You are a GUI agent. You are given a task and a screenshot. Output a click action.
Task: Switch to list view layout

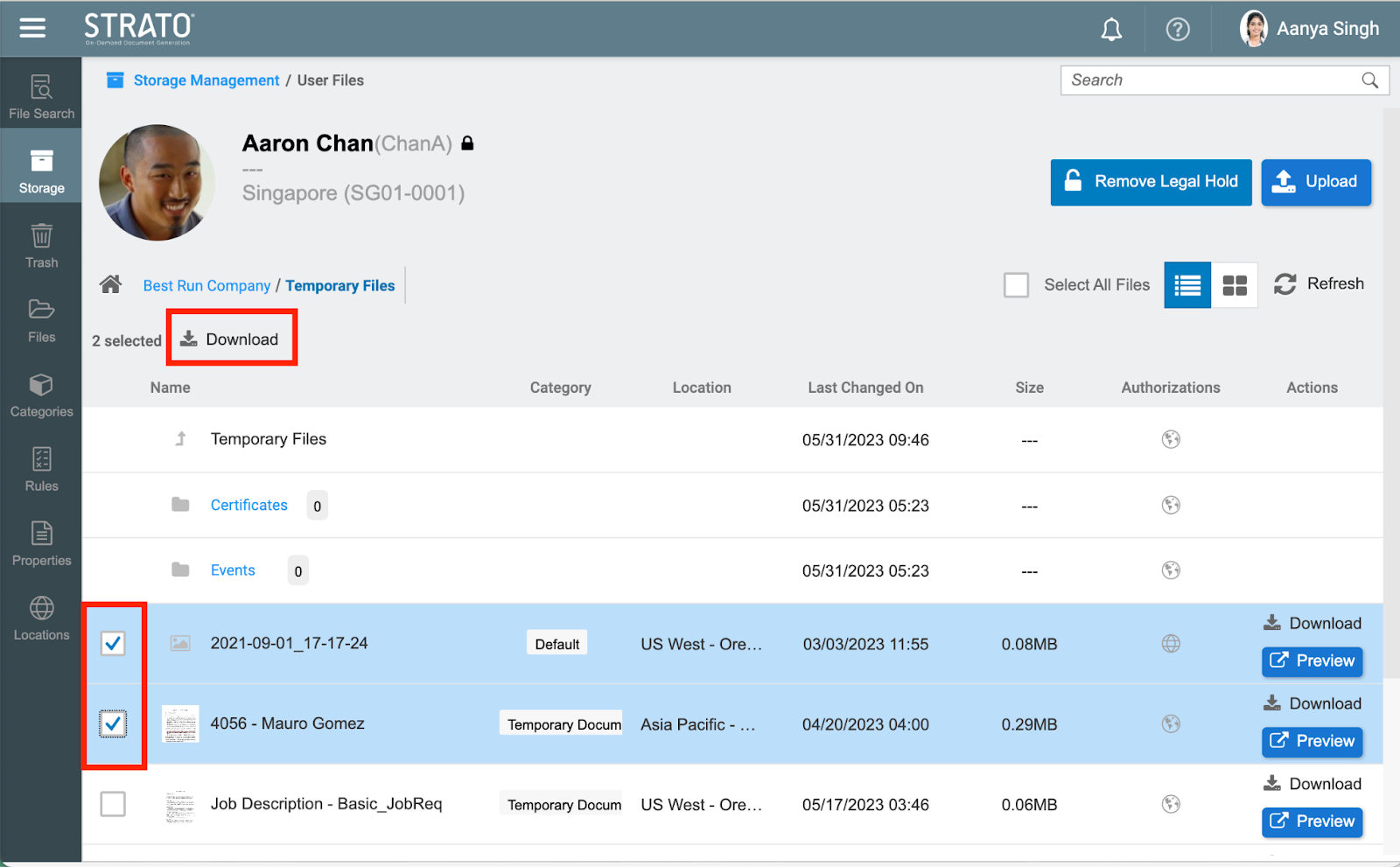tap(1187, 285)
